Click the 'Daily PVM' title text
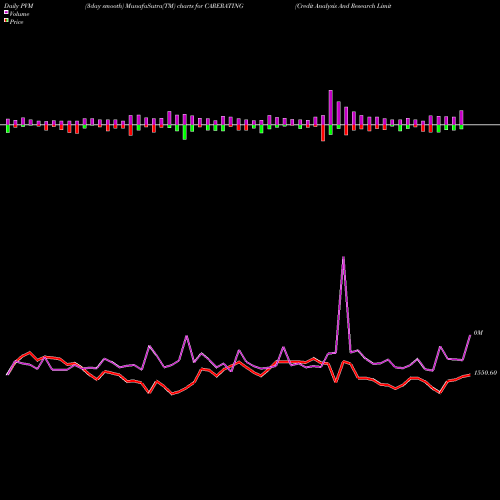The image size is (500, 500). click(x=19, y=6)
